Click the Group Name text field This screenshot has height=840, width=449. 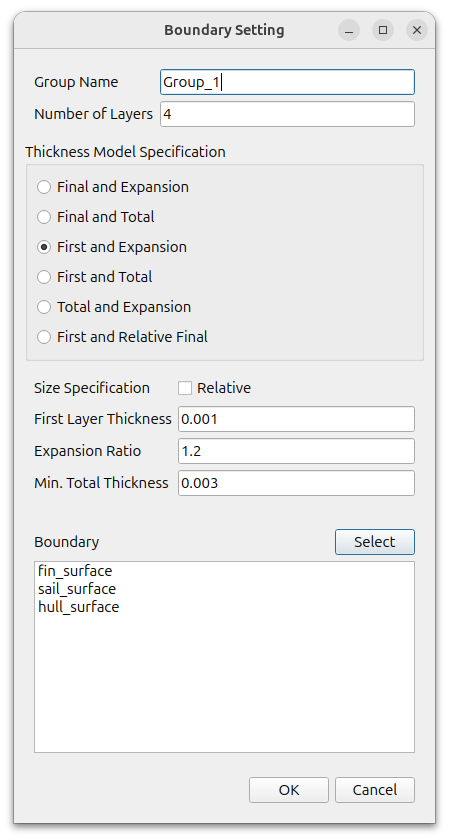(x=287, y=82)
